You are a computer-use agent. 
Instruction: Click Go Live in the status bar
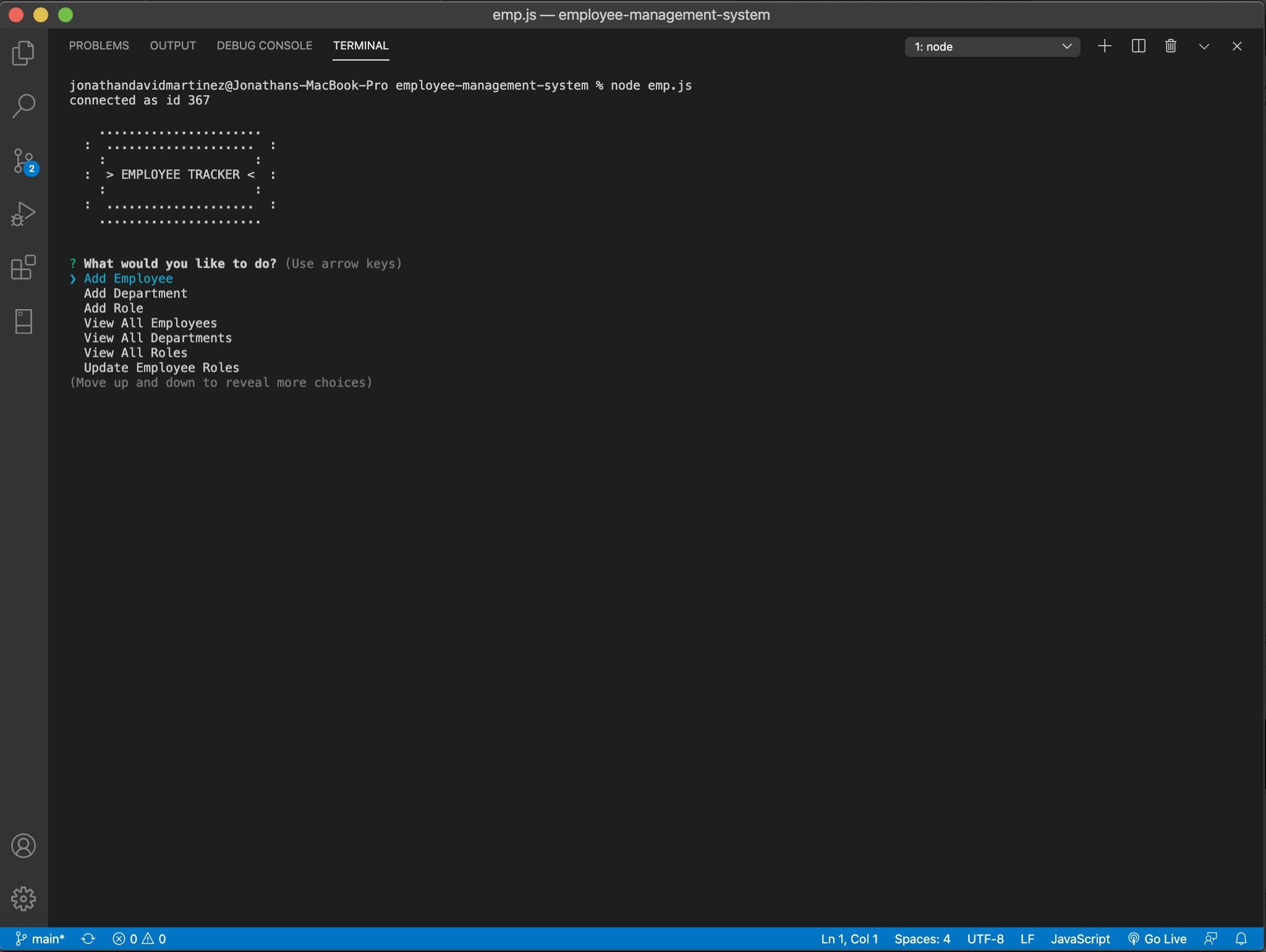pyautogui.click(x=1157, y=939)
